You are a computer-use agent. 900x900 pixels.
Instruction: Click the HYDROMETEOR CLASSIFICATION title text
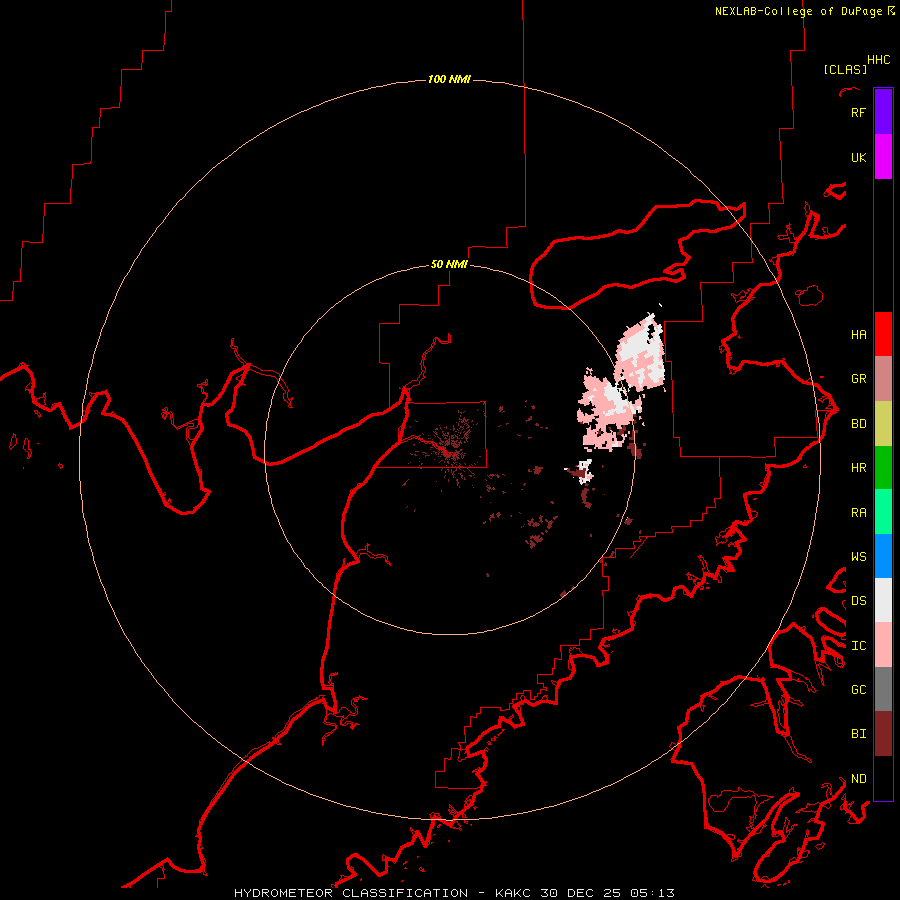tap(351, 893)
